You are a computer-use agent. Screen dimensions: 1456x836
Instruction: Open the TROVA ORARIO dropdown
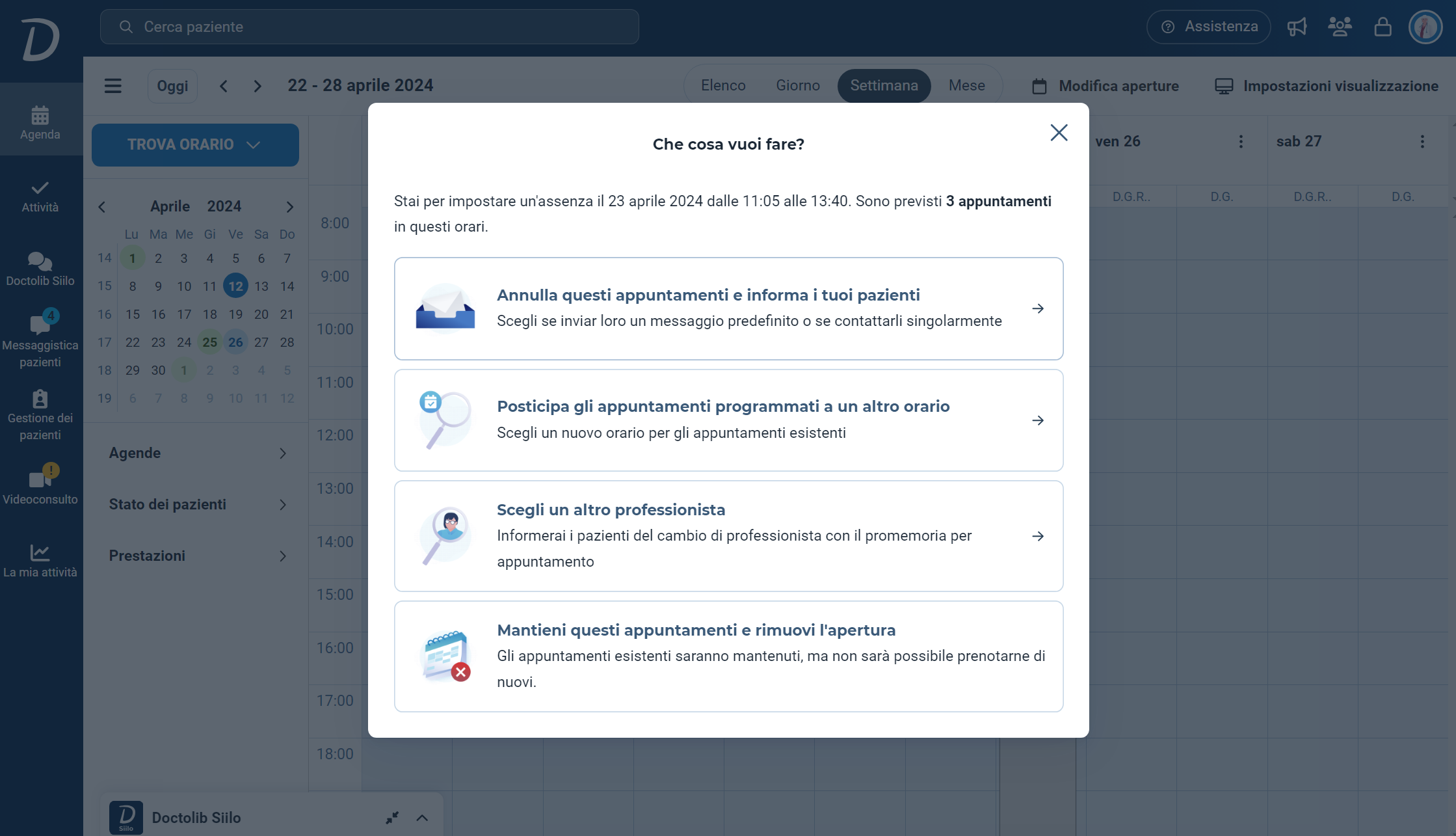[x=195, y=144]
